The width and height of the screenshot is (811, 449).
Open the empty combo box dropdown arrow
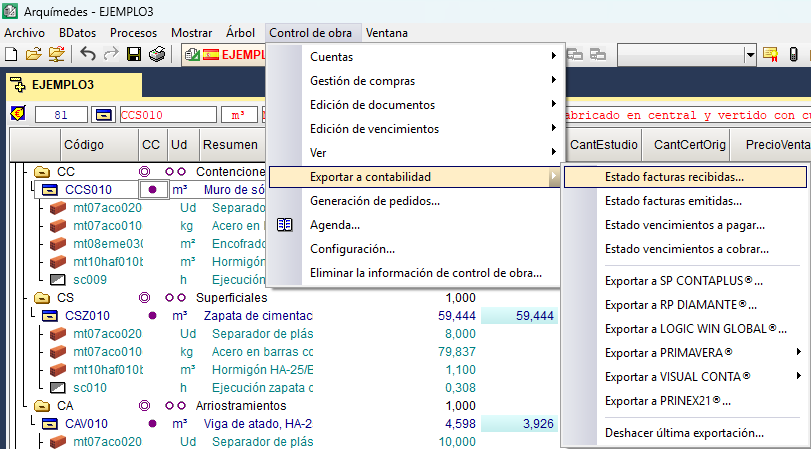pos(750,55)
